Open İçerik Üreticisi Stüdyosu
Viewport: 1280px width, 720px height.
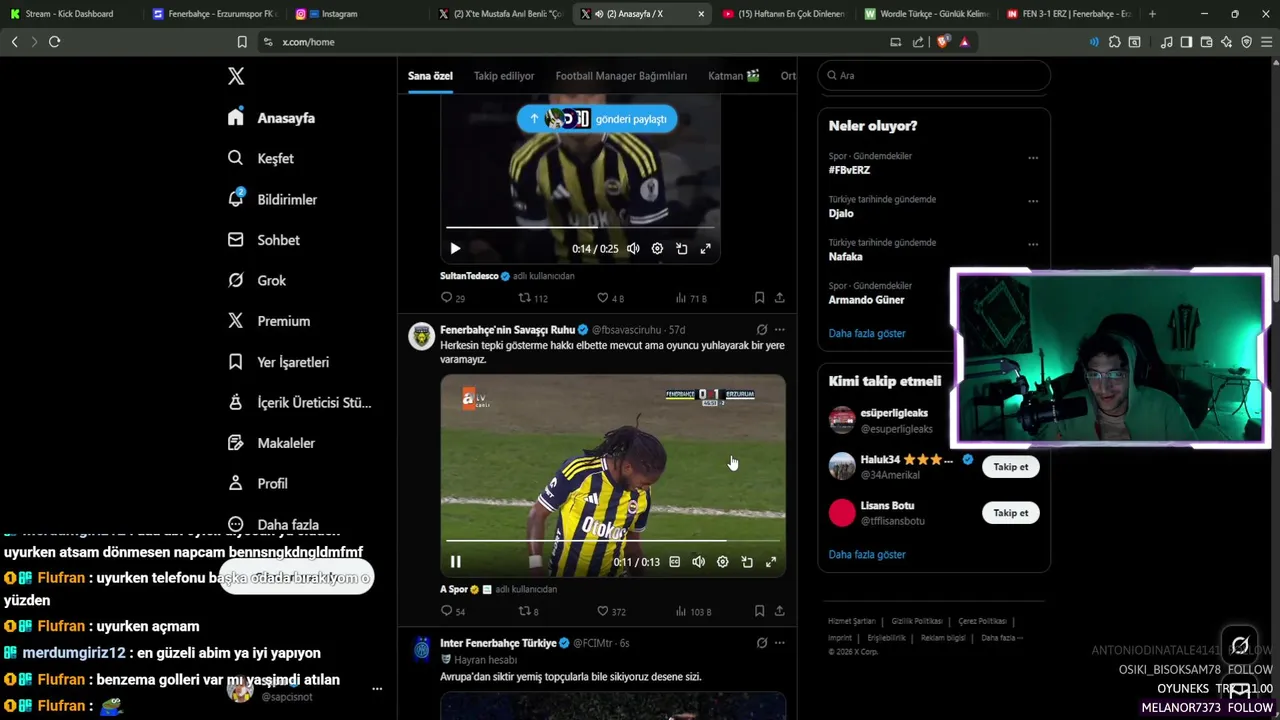click(300, 402)
